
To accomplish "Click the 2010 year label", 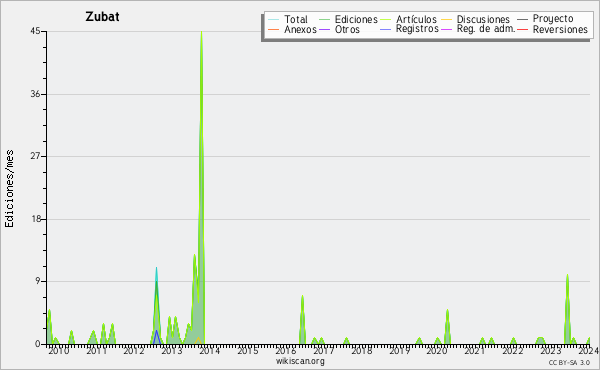I will [59, 350].
